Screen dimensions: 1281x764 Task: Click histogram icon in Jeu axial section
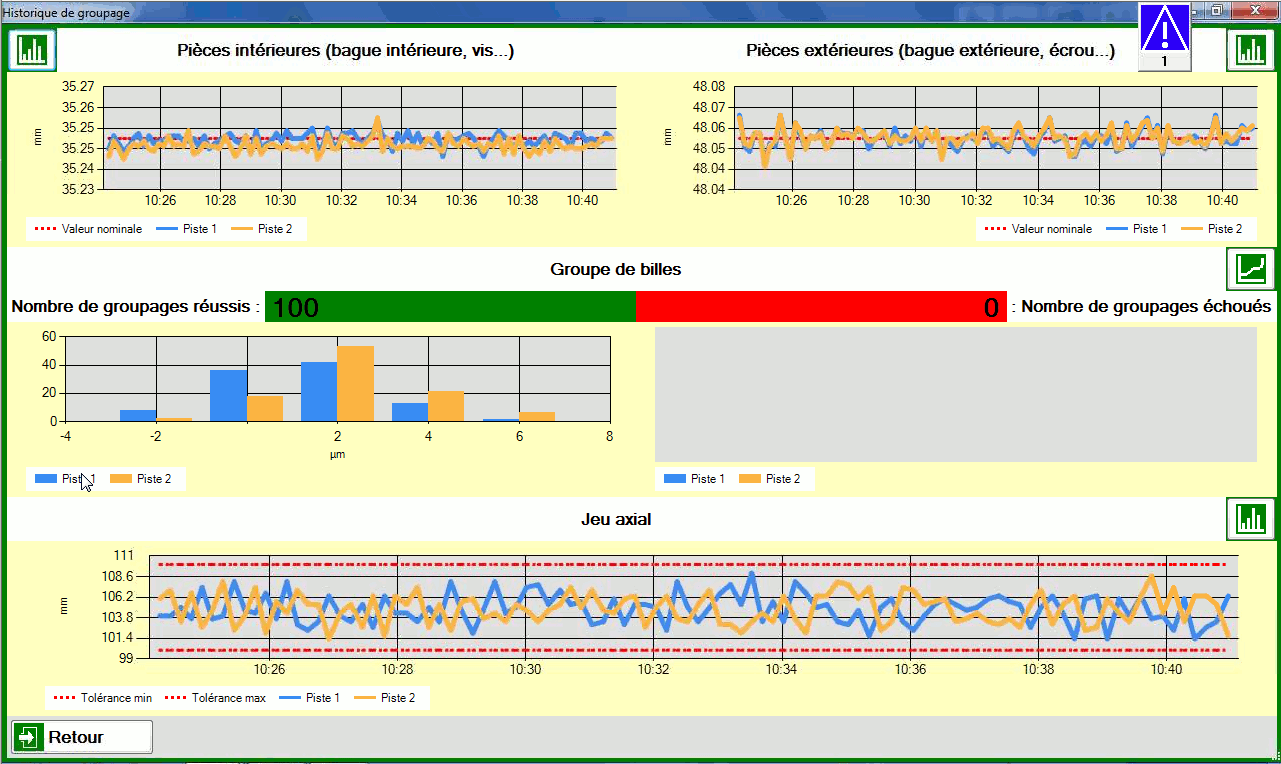point(1250,518)
